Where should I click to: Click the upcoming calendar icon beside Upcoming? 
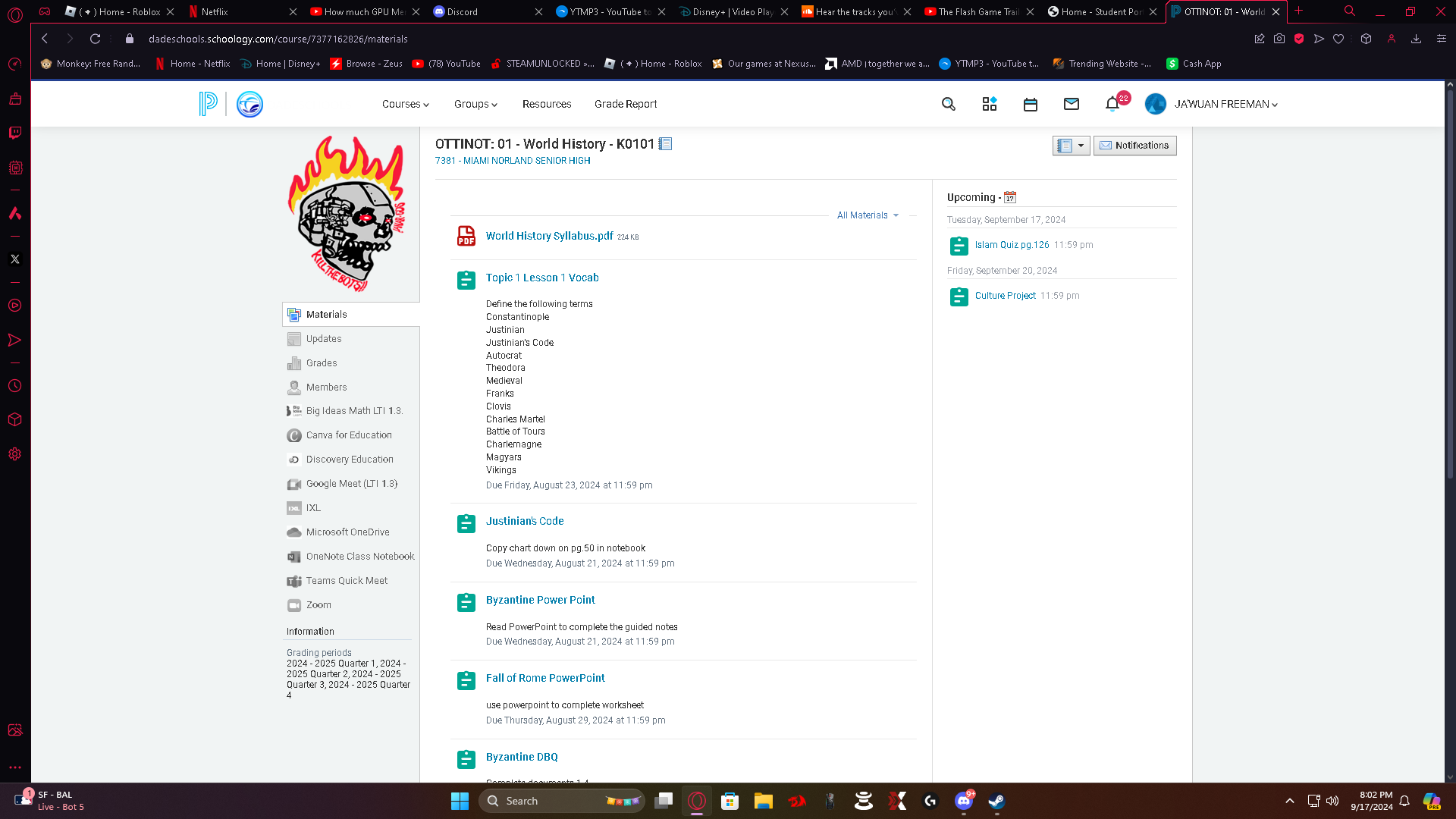[x=1009, y=197]
